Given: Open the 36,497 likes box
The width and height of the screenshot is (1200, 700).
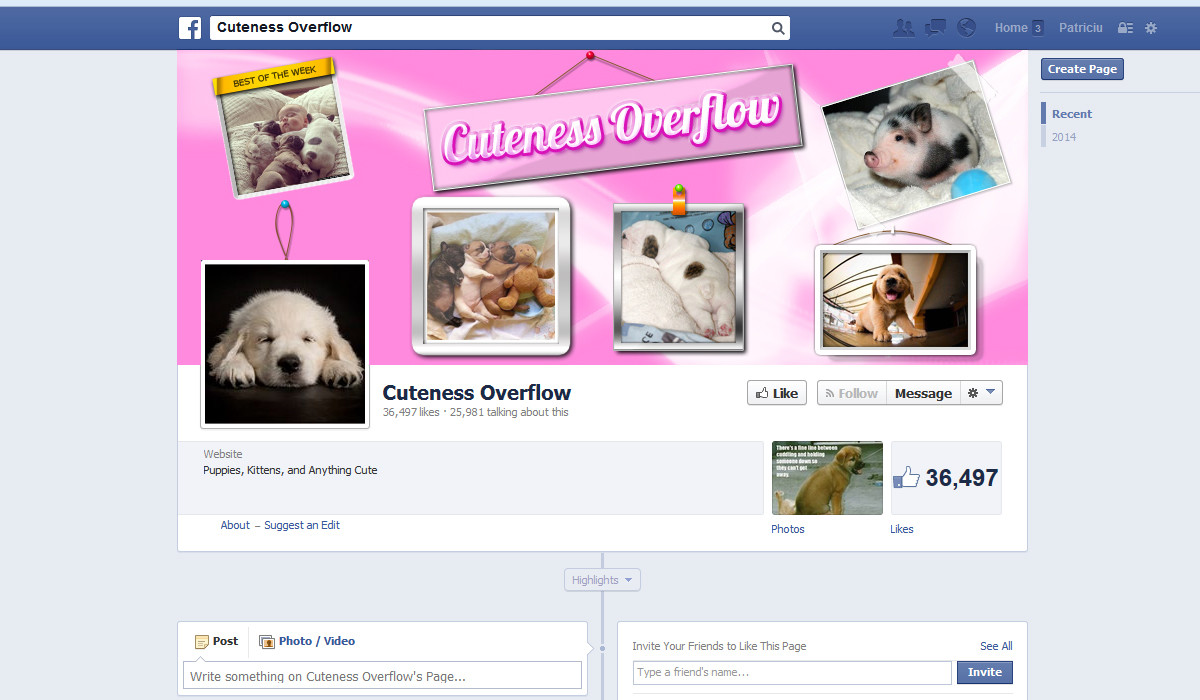Looking at the screenshot, I should click(x=946, y=478).
